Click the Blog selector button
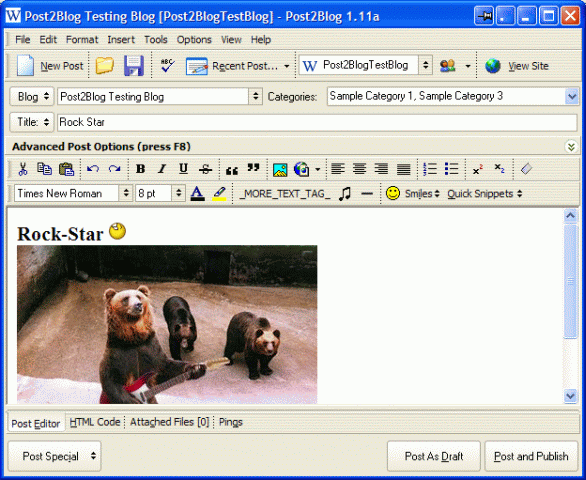This screenshot has height=480, width=586. pyautogui.click(x=32, y=97)
